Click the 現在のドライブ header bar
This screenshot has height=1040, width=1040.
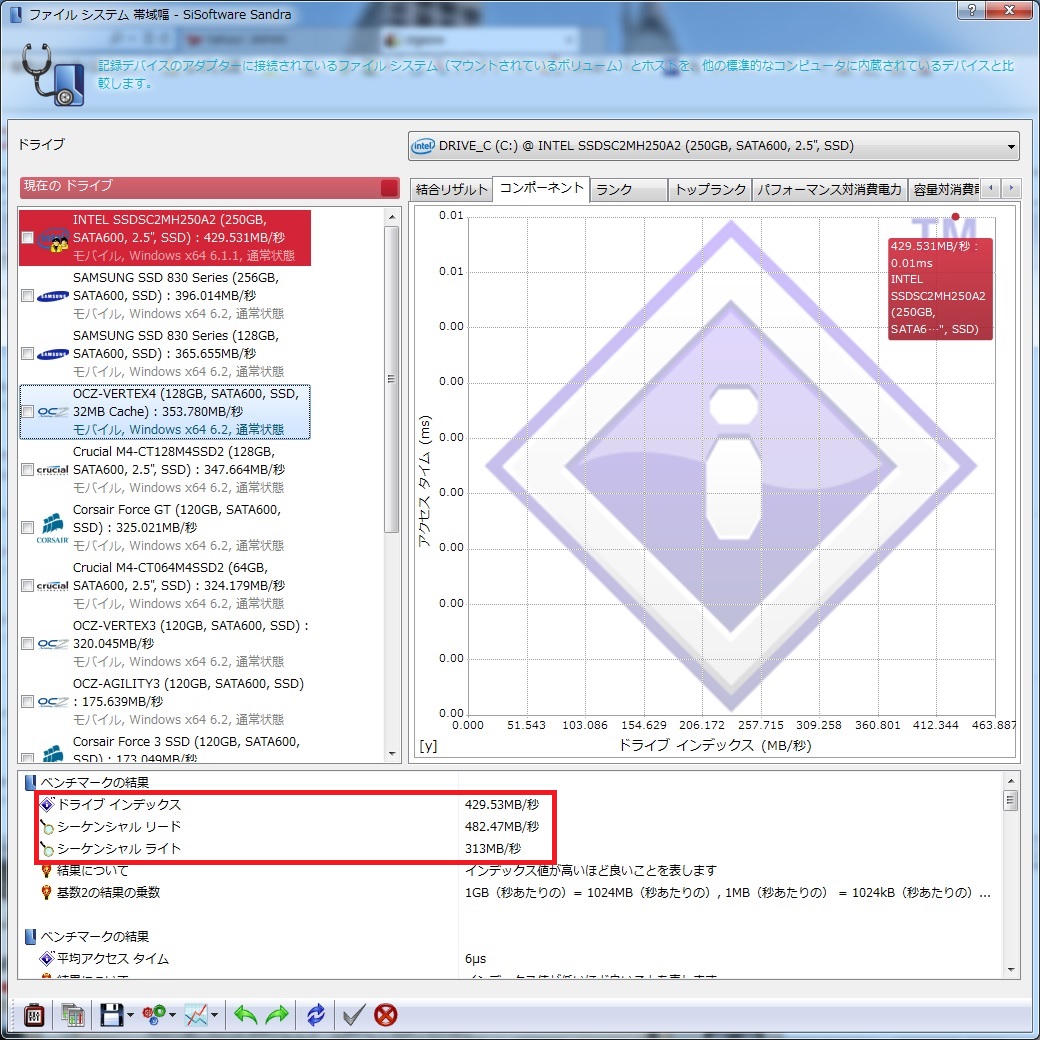210,187
